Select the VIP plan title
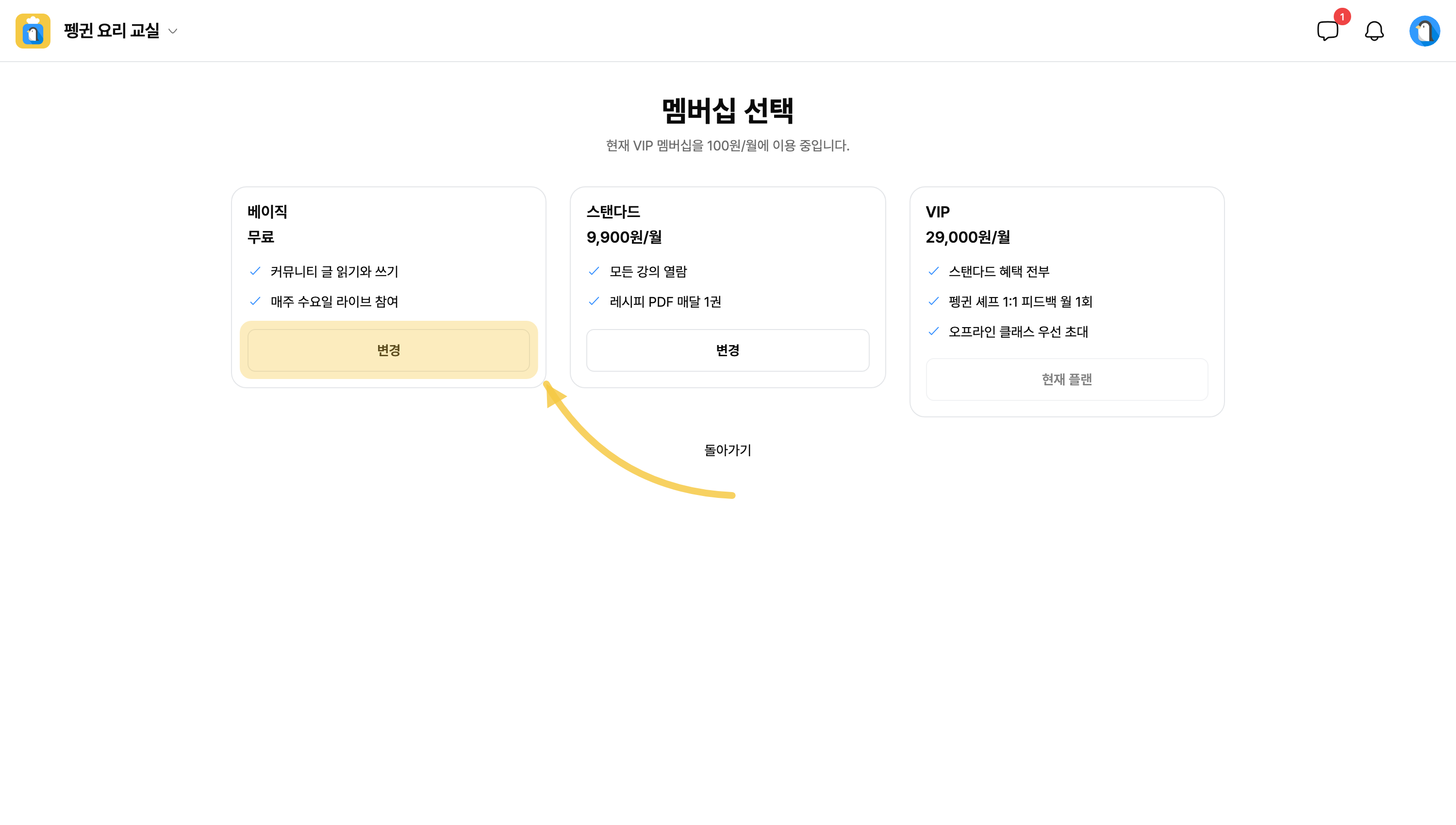 (938, 212)
